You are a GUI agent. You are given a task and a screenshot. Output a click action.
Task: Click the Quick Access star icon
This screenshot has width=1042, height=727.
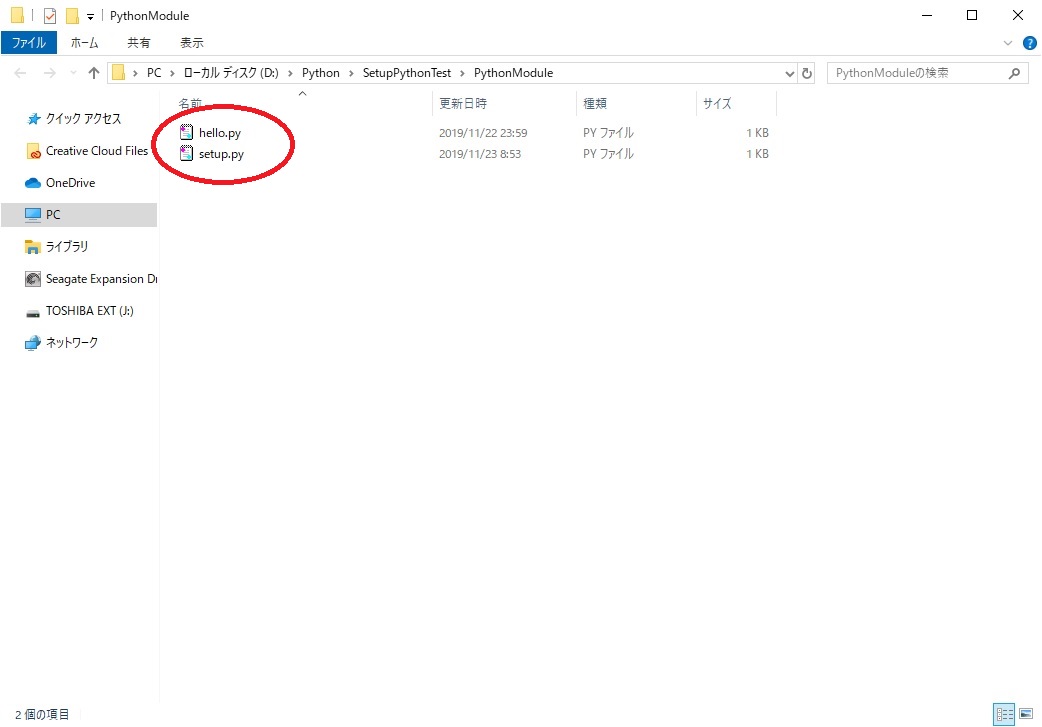pos(33,119)
